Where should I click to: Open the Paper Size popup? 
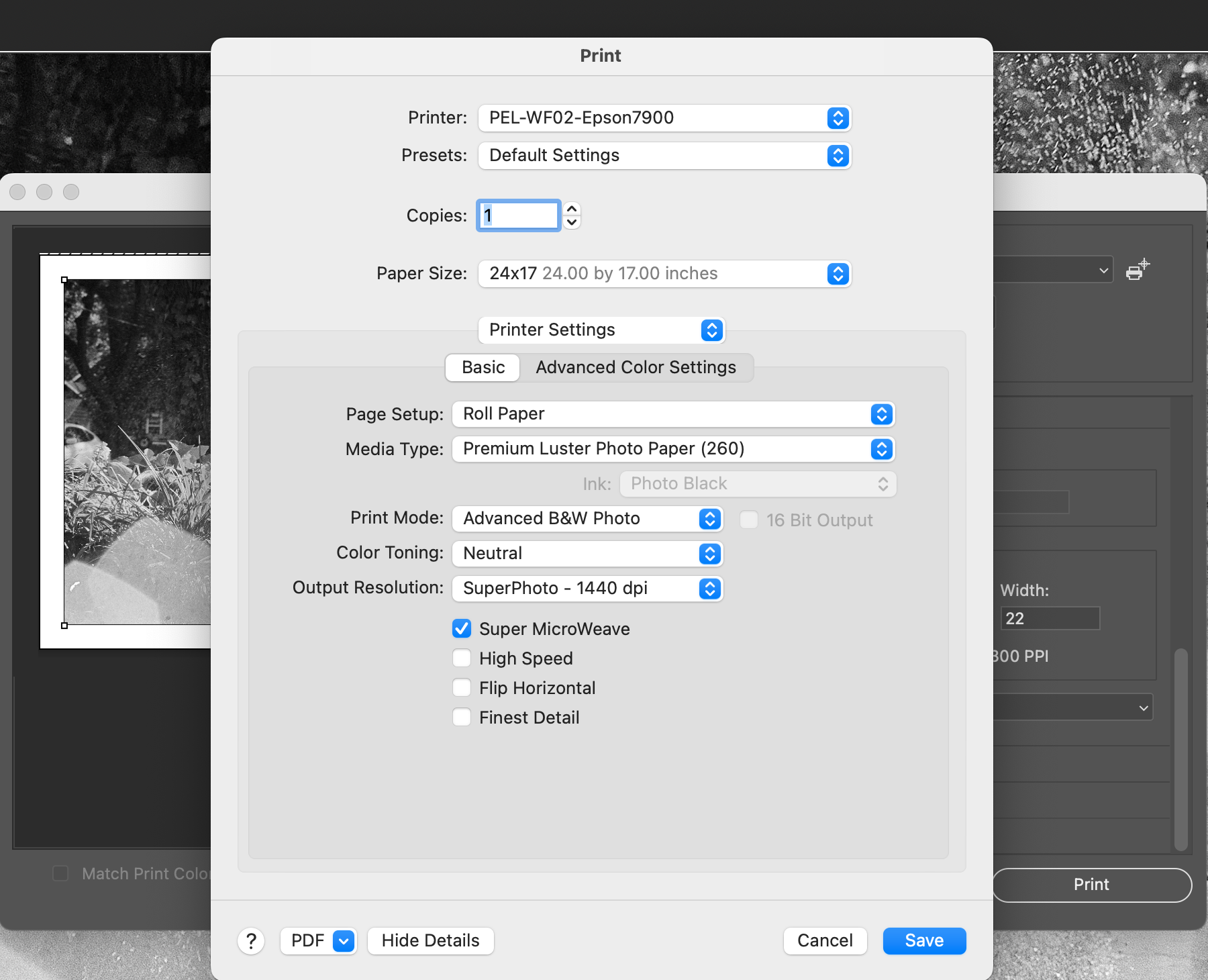click(664, 274)
